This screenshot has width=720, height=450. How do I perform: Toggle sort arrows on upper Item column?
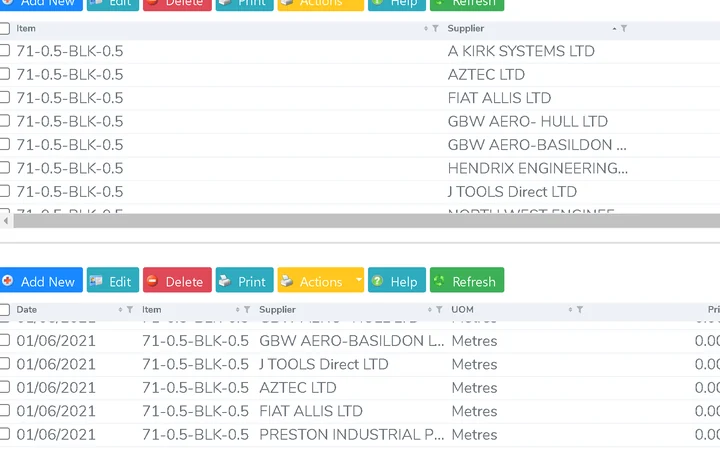click(426, 28)
